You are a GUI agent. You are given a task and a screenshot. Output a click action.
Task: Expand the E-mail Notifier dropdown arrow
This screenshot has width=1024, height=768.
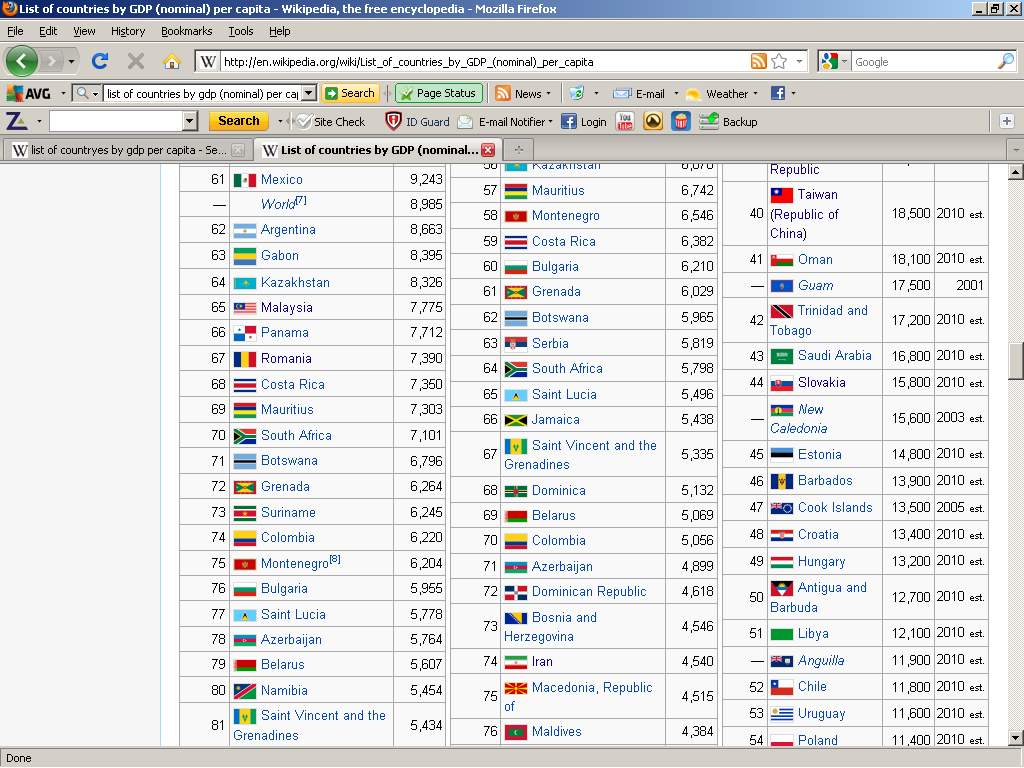(550, 122)
